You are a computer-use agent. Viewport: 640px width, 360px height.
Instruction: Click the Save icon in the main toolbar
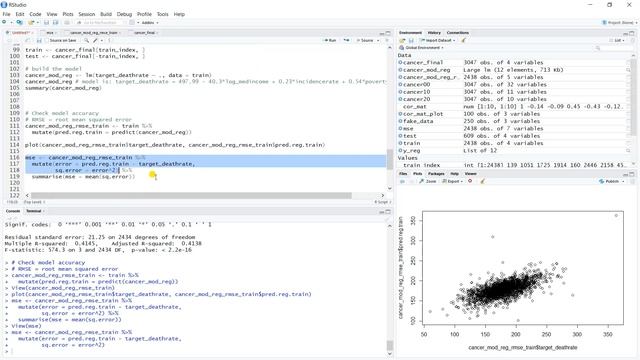(47, 22)
